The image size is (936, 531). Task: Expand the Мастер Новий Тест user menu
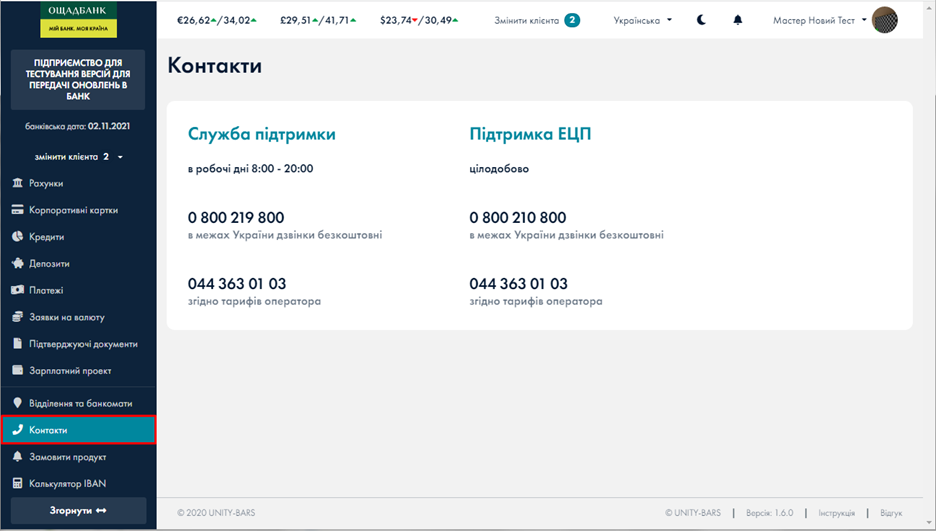coord(820,20)
